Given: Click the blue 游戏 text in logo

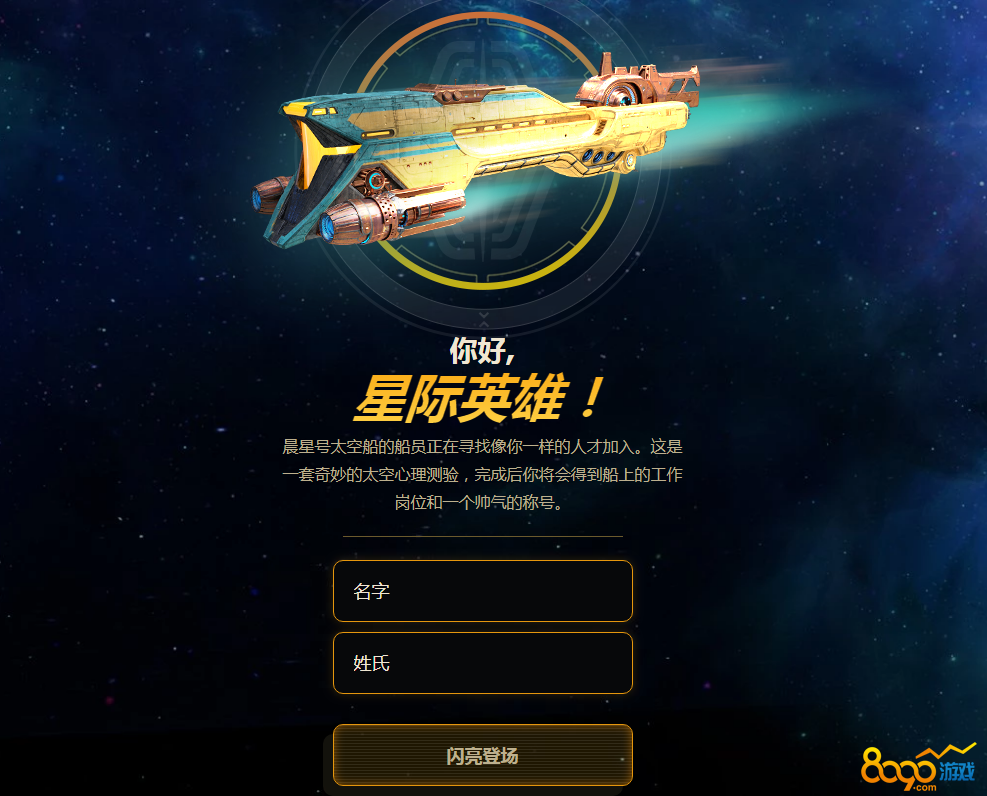Looking at the screenshot, I should (x=957, y=771).
